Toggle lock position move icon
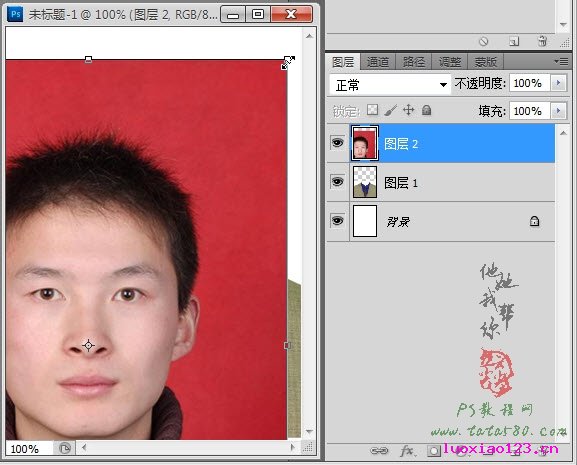Screen dimensions: 577x465 [x=408, y=110]
